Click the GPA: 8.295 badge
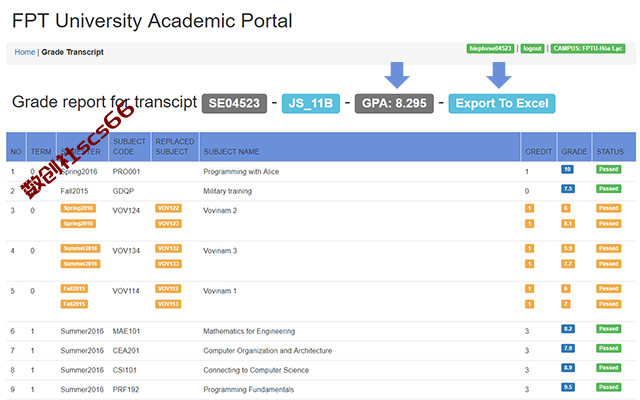 394,103
